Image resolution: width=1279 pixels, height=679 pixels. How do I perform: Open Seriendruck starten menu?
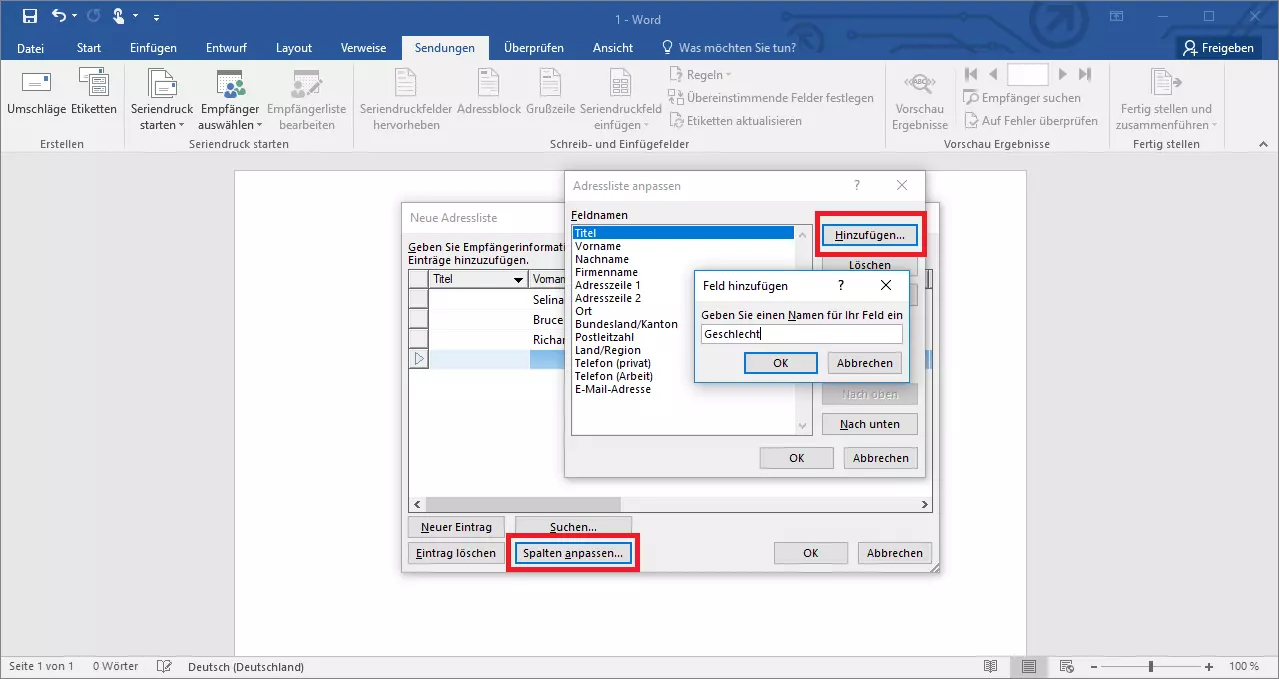160,101
